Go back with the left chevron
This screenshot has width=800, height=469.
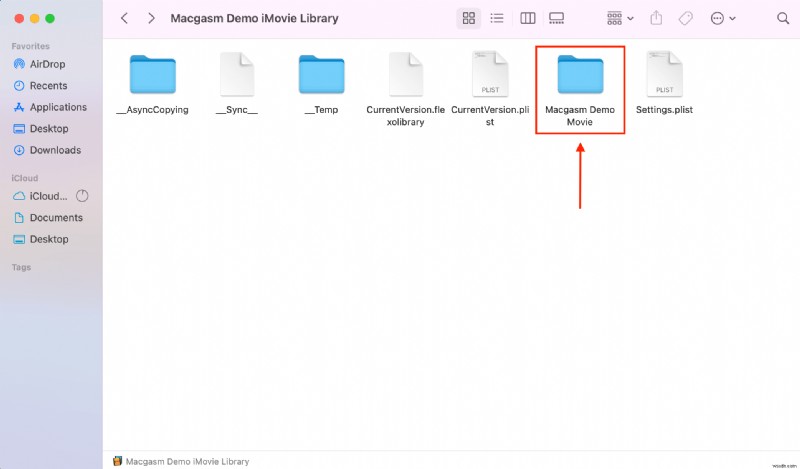point(124,18)
